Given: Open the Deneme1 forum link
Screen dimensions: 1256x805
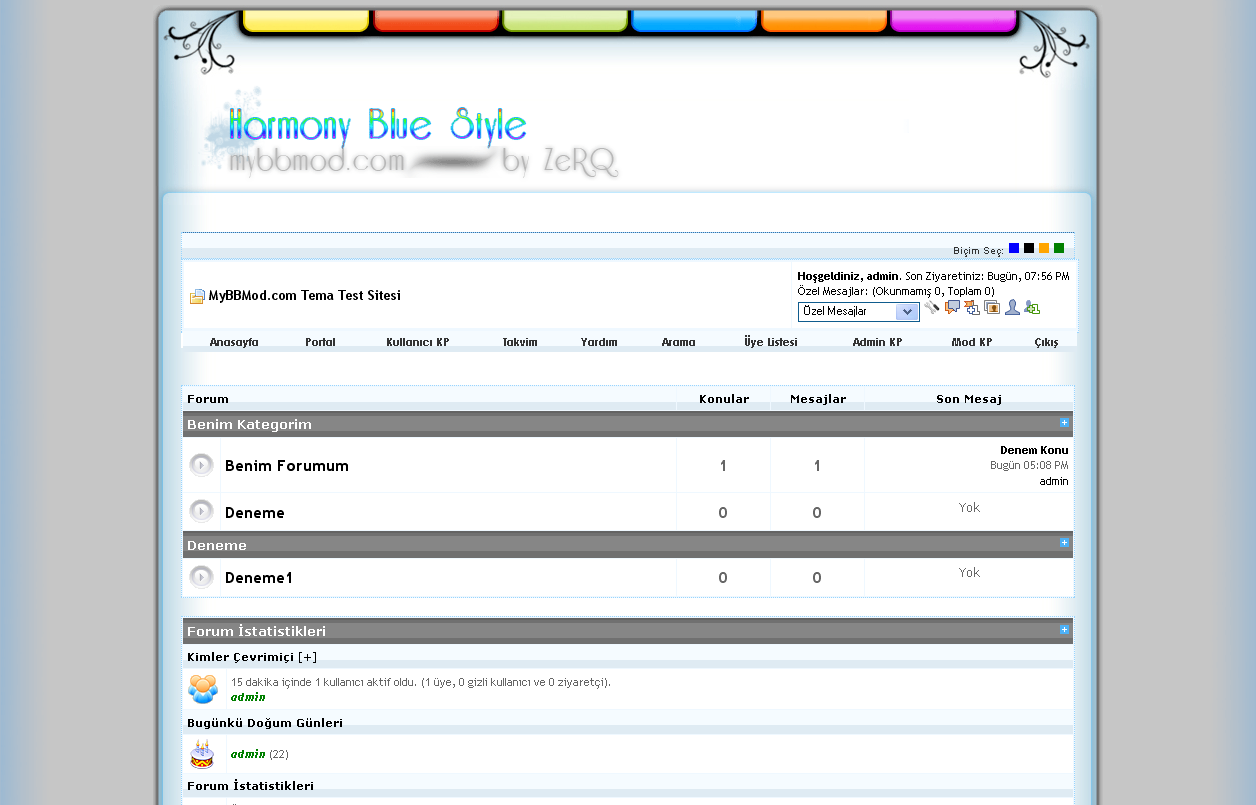Looking at the screenshot, I should click(x=258, y=578).
